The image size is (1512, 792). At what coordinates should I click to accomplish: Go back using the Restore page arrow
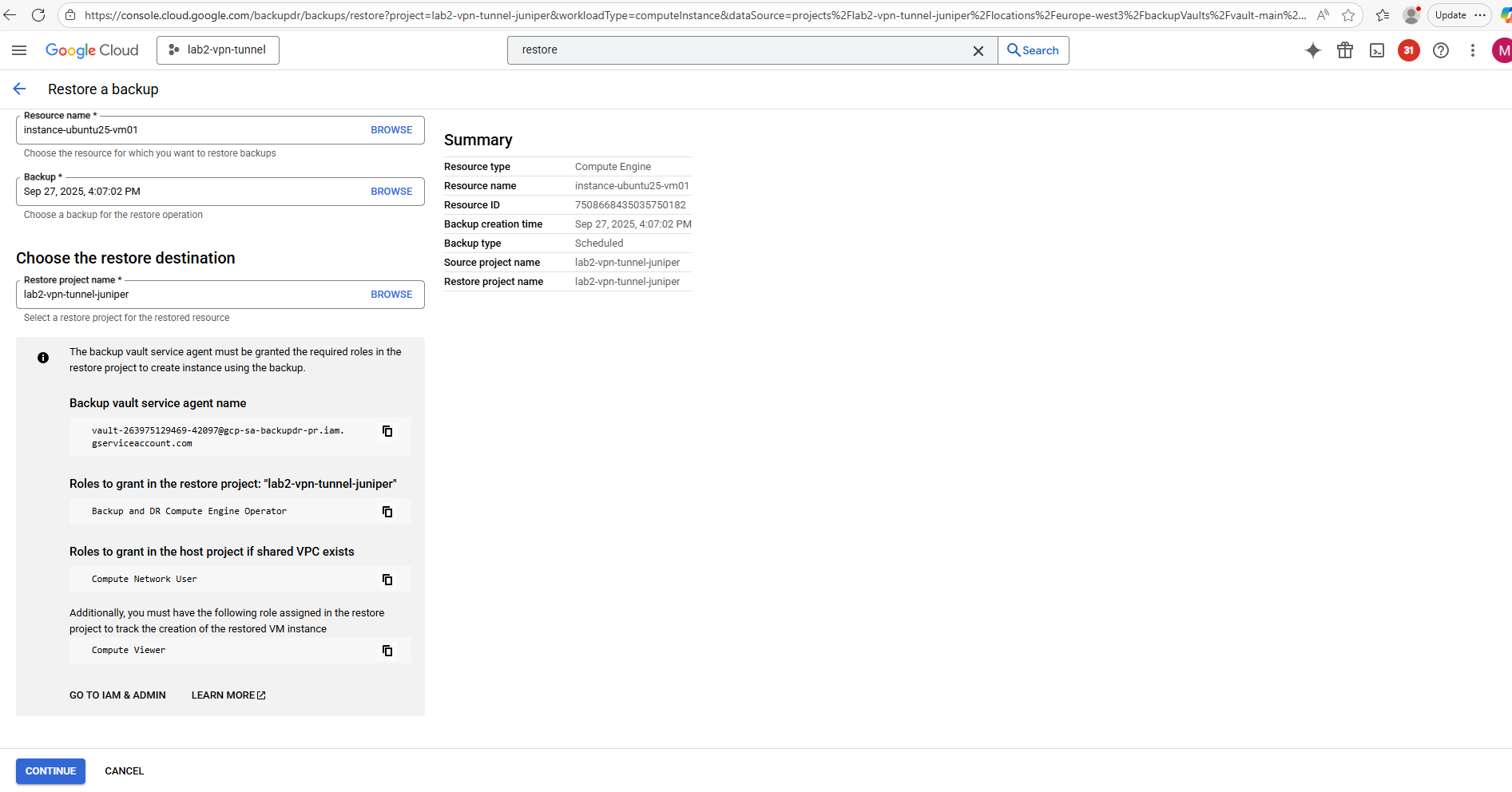(x=20, y=89)
